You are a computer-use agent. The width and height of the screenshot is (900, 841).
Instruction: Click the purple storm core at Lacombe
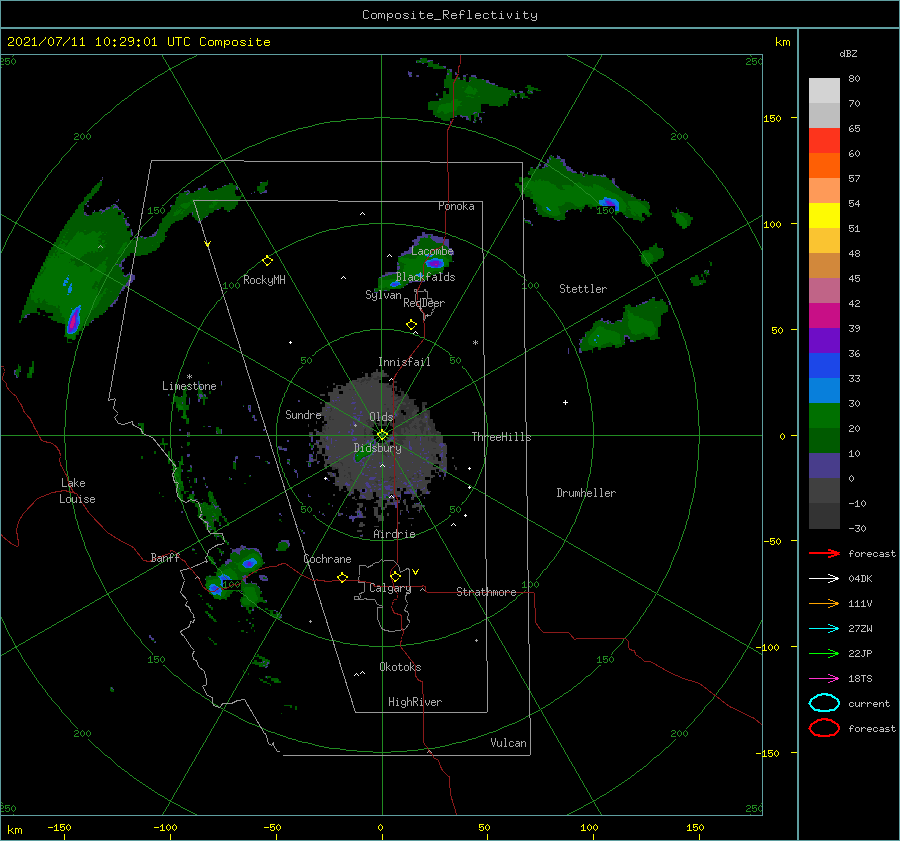[x=435, y=263]
